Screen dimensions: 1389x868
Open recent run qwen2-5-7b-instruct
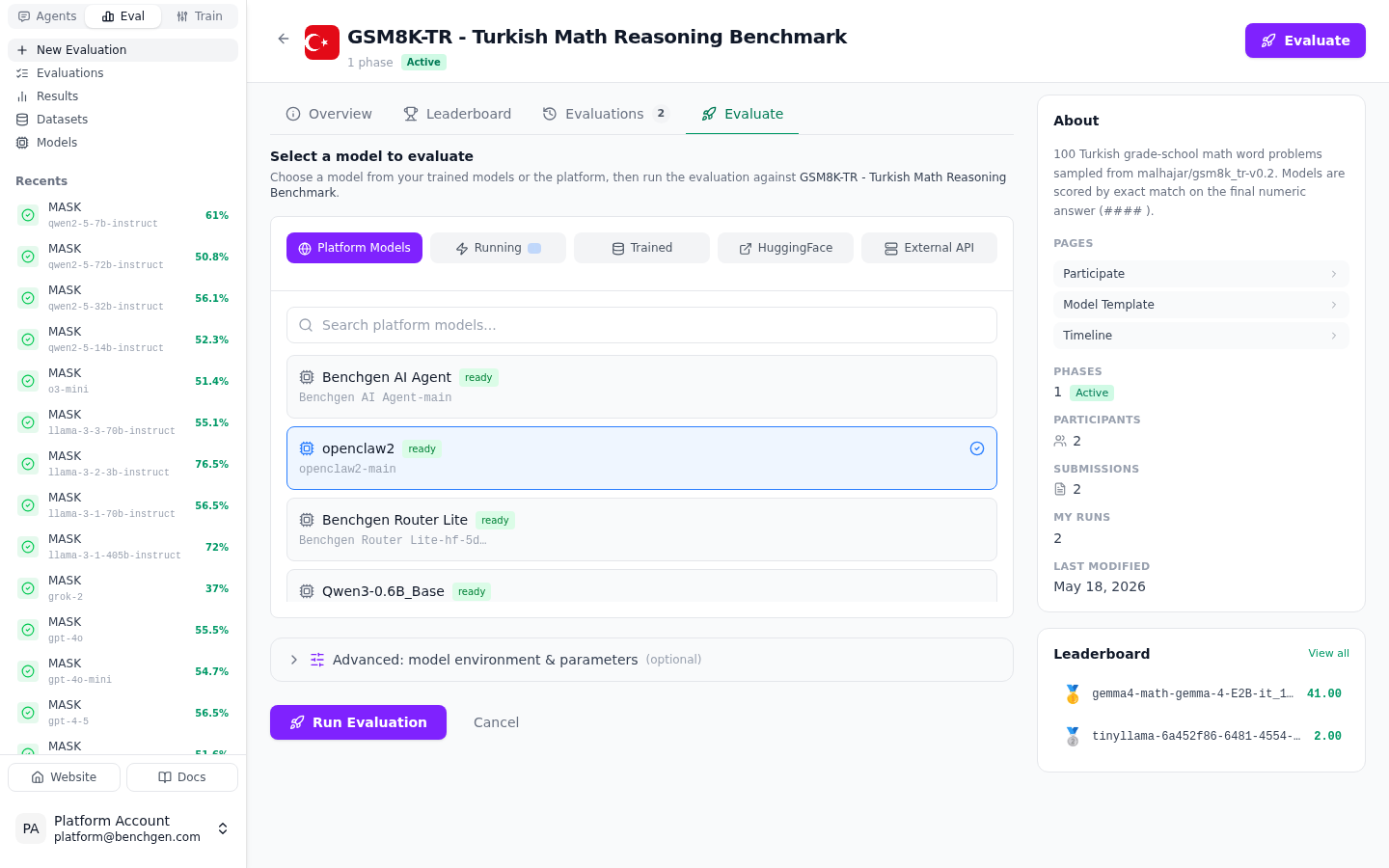click(123, 215)
